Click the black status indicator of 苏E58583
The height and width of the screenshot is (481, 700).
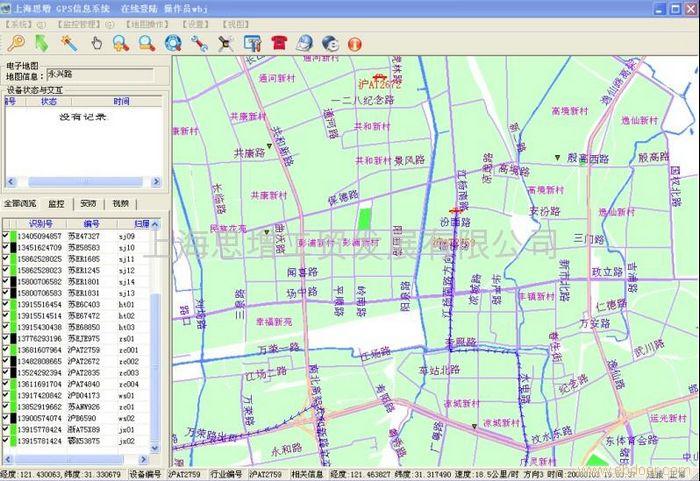[x=13, y=247]
